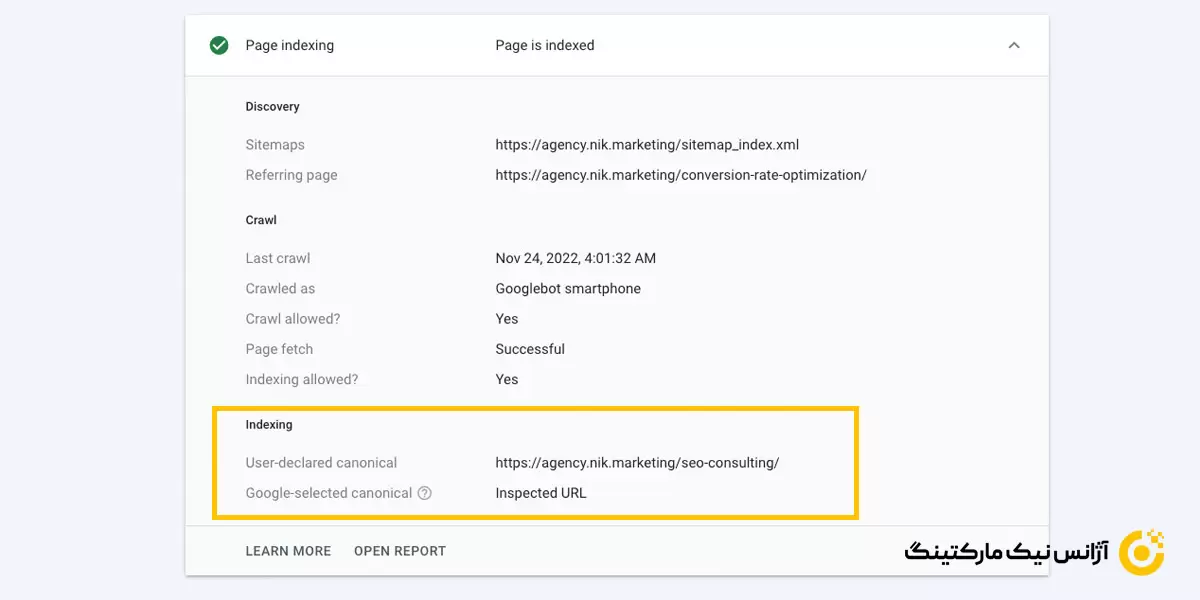Screen dimensions: 1200x600
Task: Click the 'User-declared canonical' label
Action: (321, 463)
